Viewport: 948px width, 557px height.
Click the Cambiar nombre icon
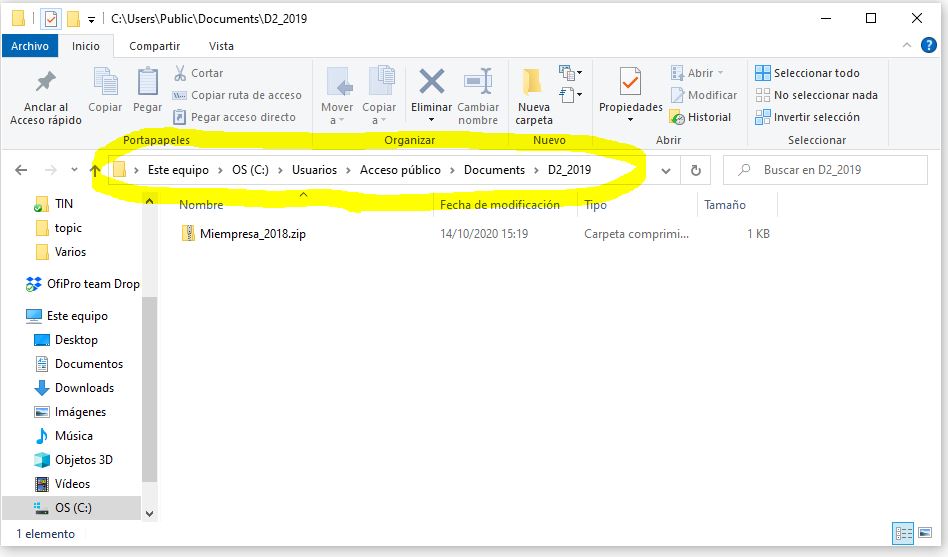478,82
